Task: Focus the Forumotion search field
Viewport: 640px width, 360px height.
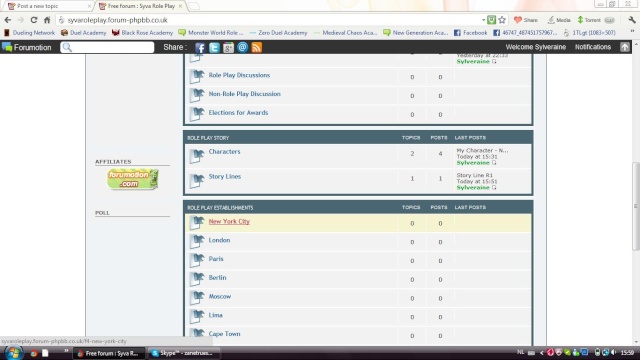Action: 107,47
